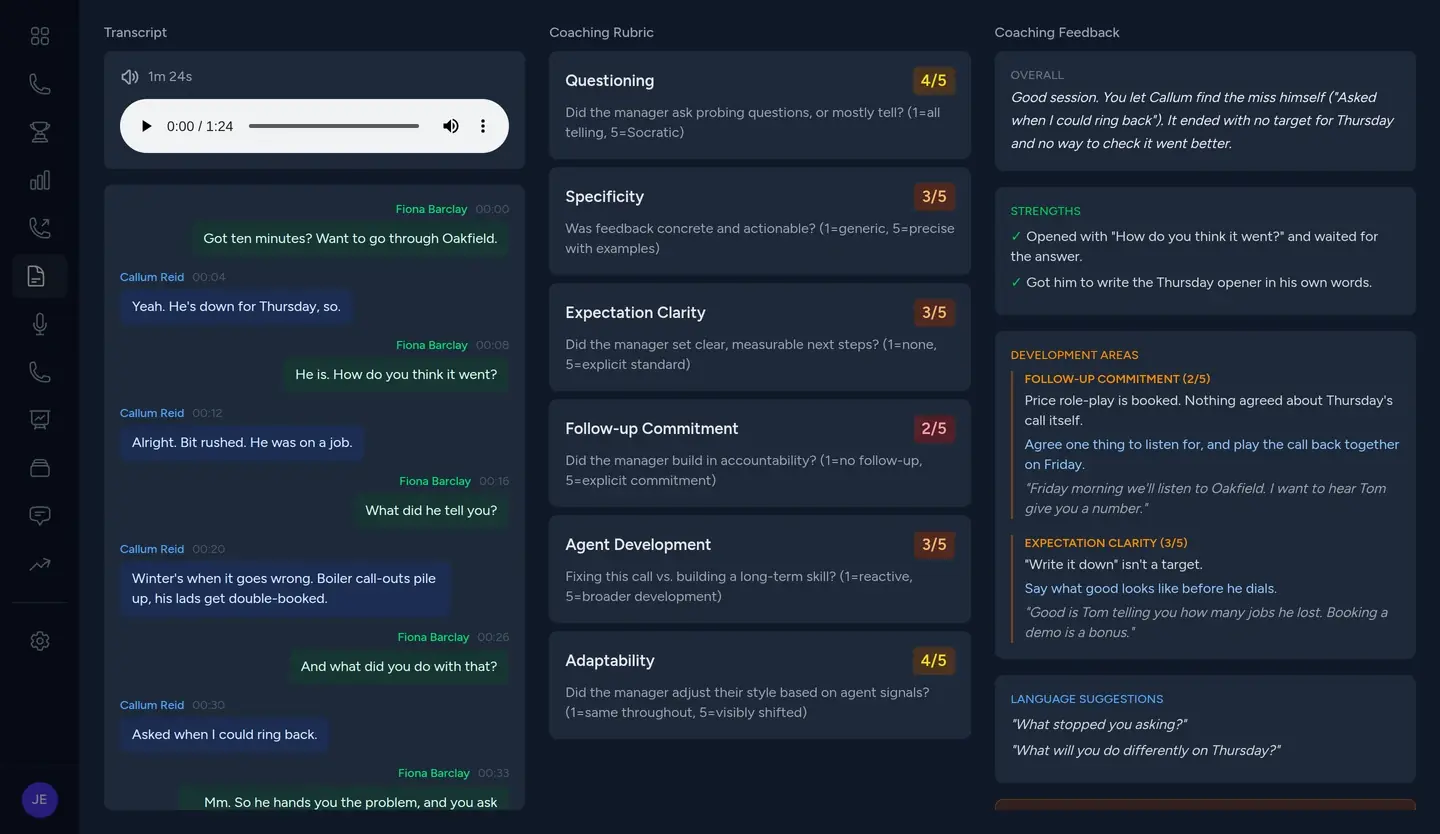Click "Say what good looks like before he dials."
The image size is (1440, 834).
(x=1151, y=589)
